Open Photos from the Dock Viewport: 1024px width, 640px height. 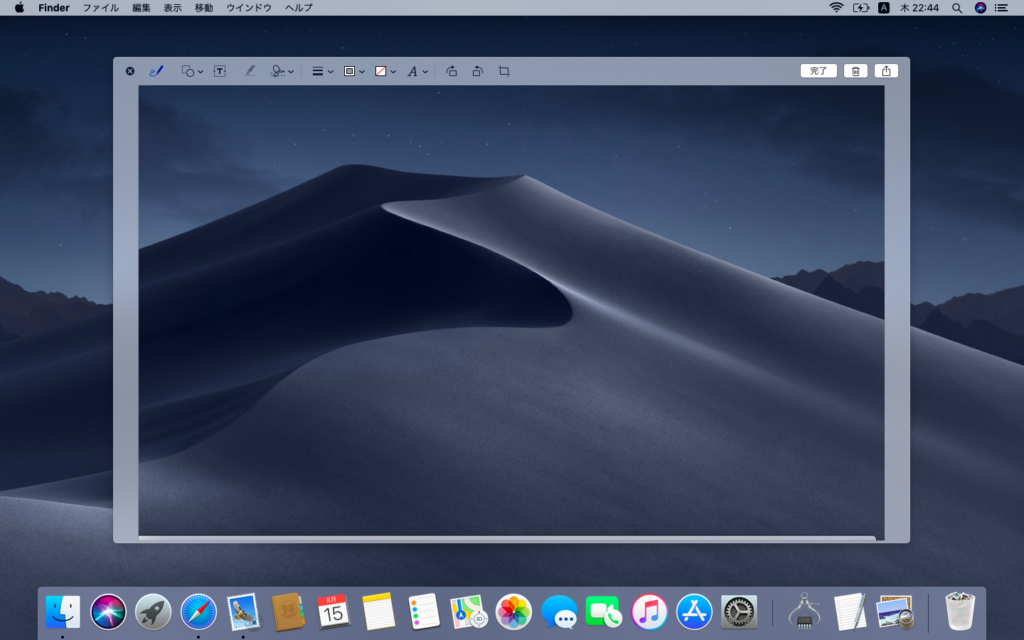pos(513,612)
